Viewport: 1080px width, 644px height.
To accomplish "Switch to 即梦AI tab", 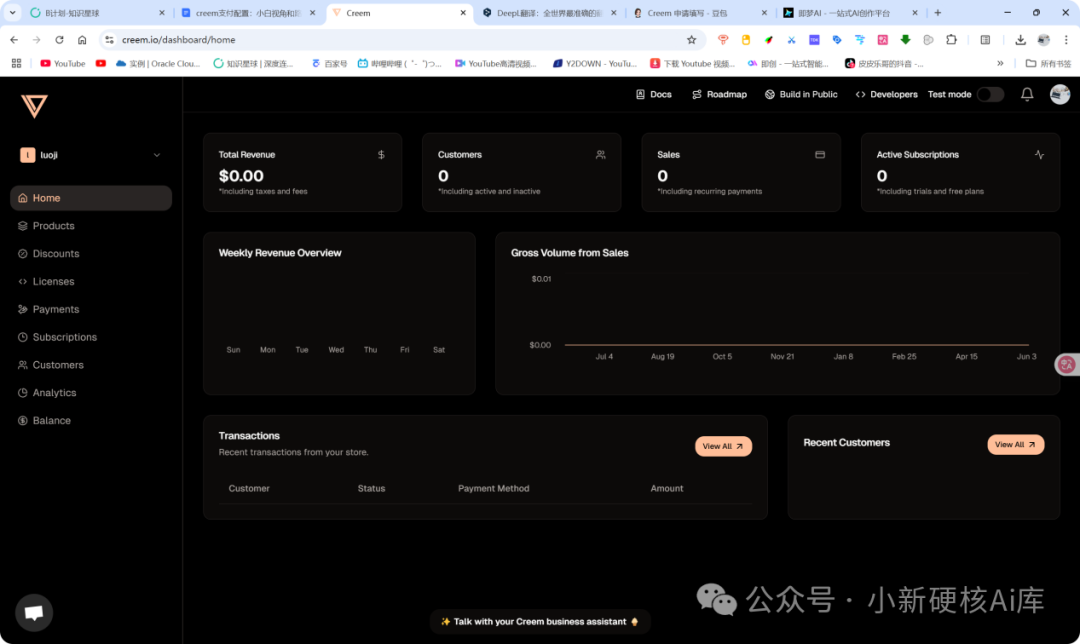I will pyautogui.click(x=850, y=13).
